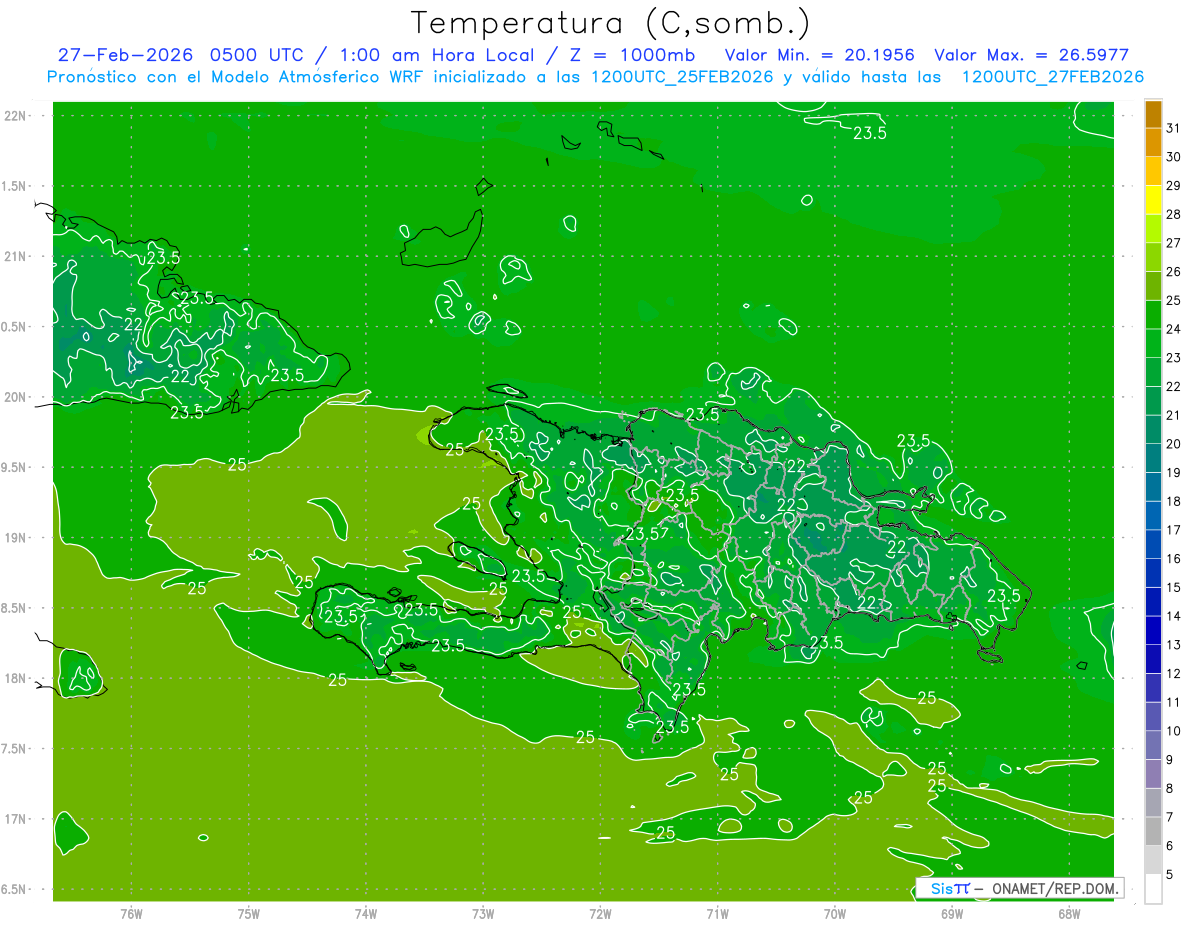Click the "1:00 am Hora Local" text

442,55
